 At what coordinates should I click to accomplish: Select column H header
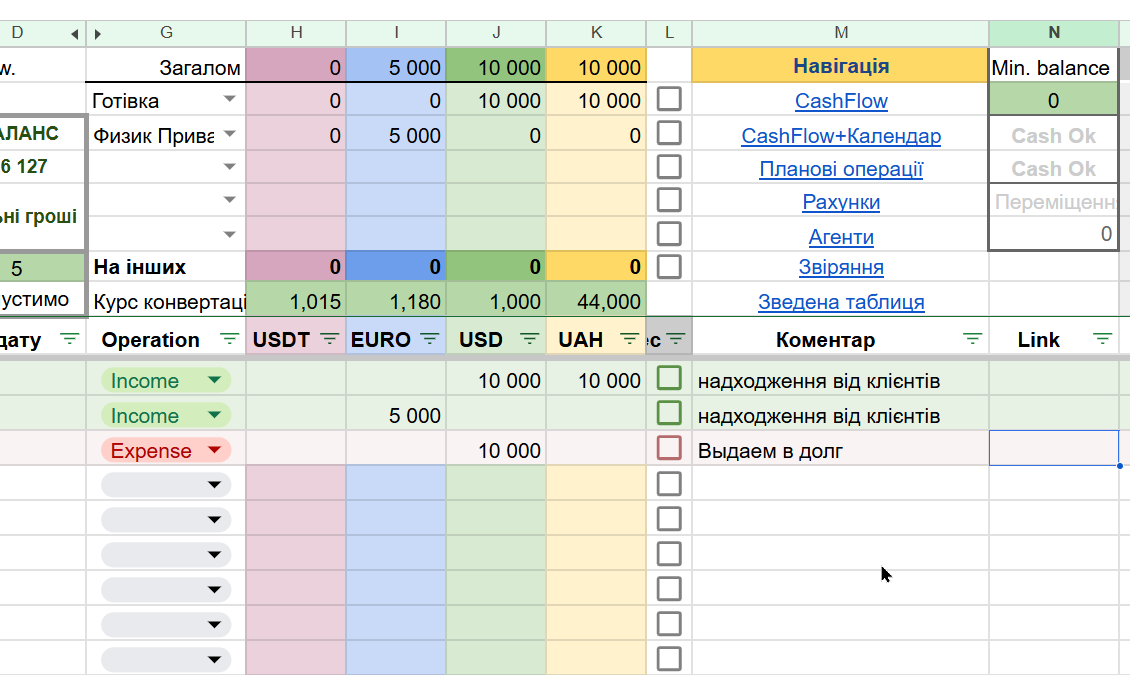click(296, 33)
